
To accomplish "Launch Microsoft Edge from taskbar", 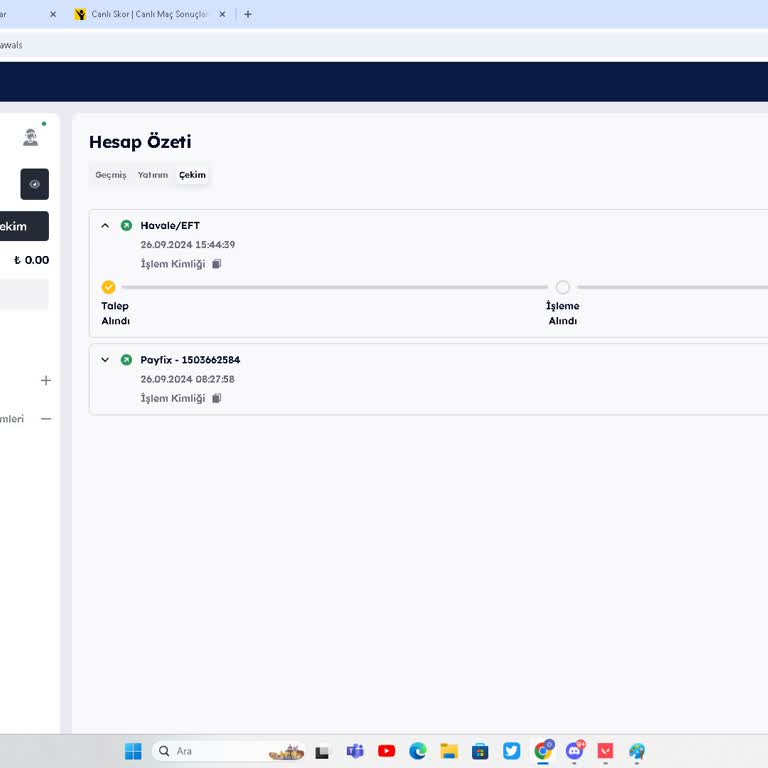I will pyautogui.click(x=418, y=751).
